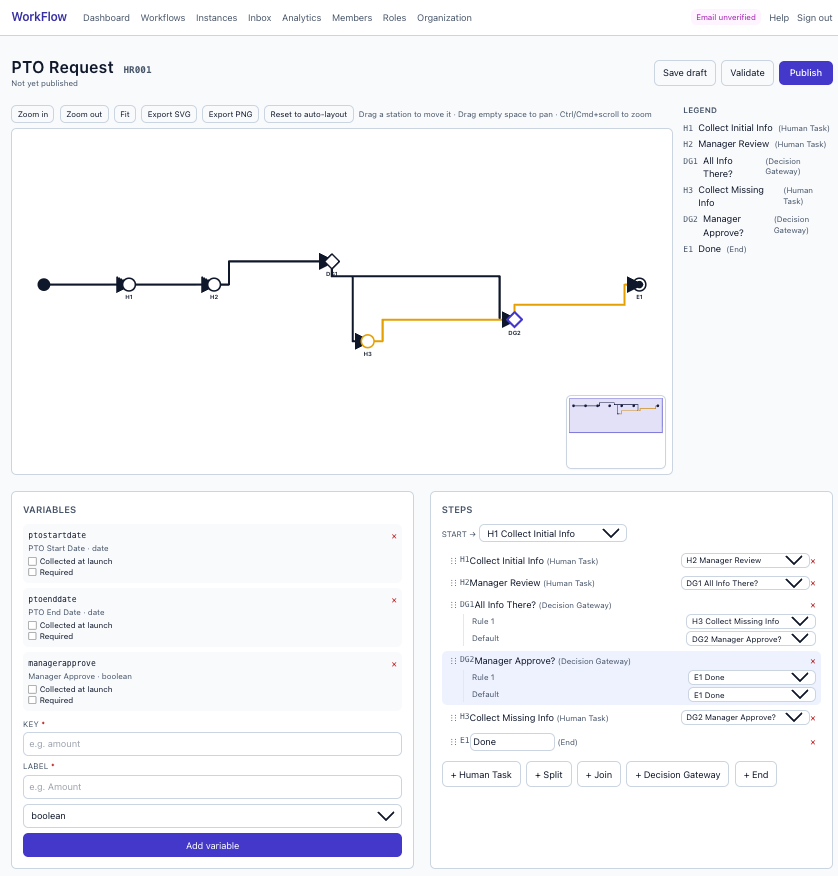Click the Save draft button
Screen dimensions: 838x876
click(x=685, y=73)
